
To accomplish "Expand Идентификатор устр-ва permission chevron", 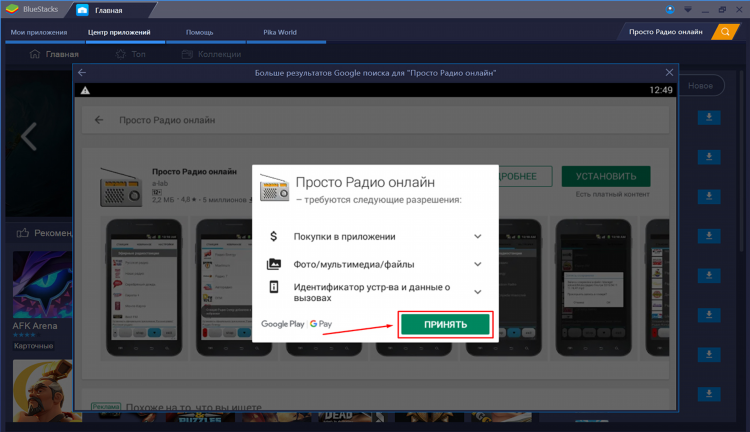I will 477,292.
